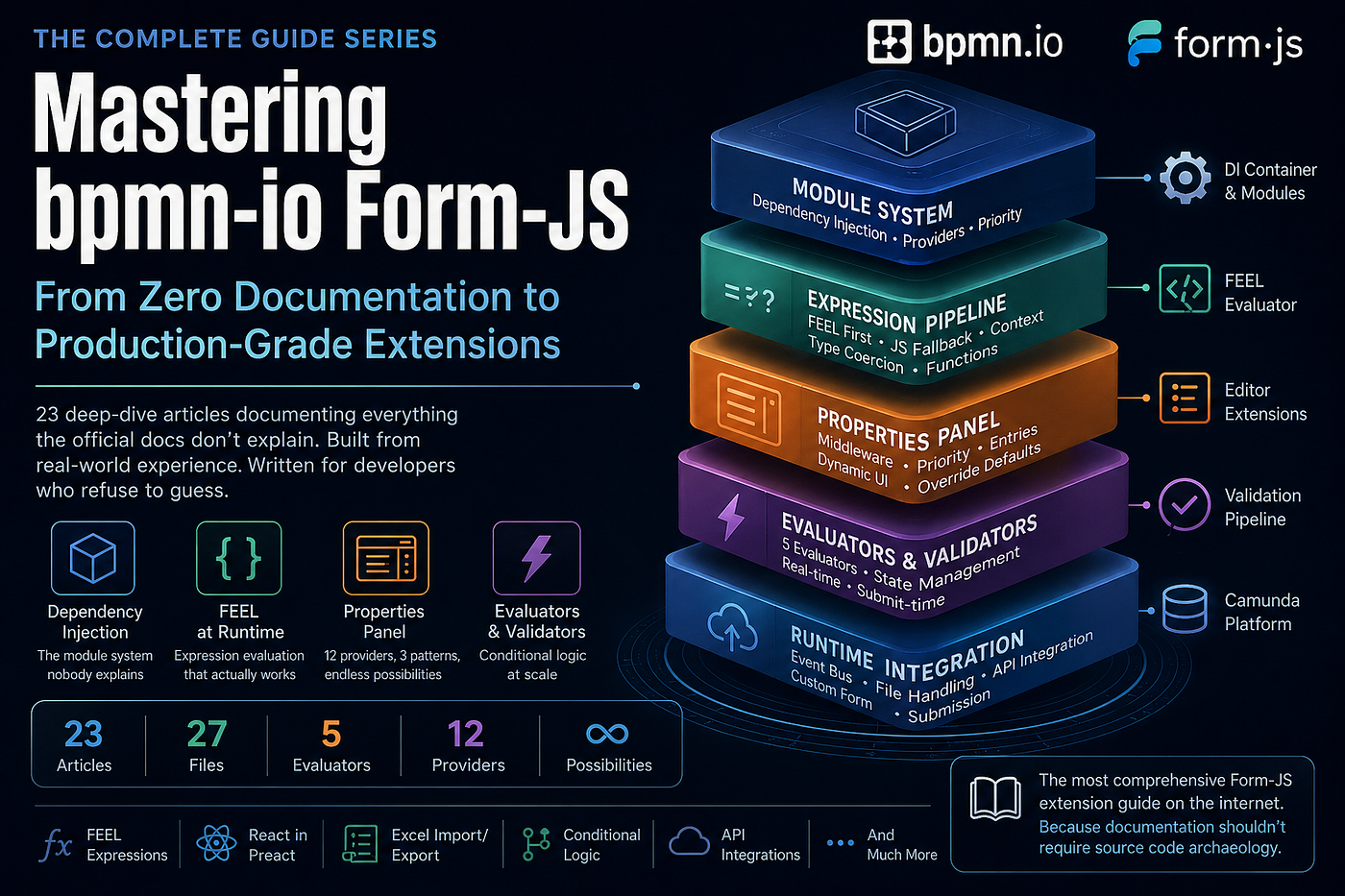Click the "23 Articles" stat
This screenshot has width=1345, height=896.
point(84,746)
